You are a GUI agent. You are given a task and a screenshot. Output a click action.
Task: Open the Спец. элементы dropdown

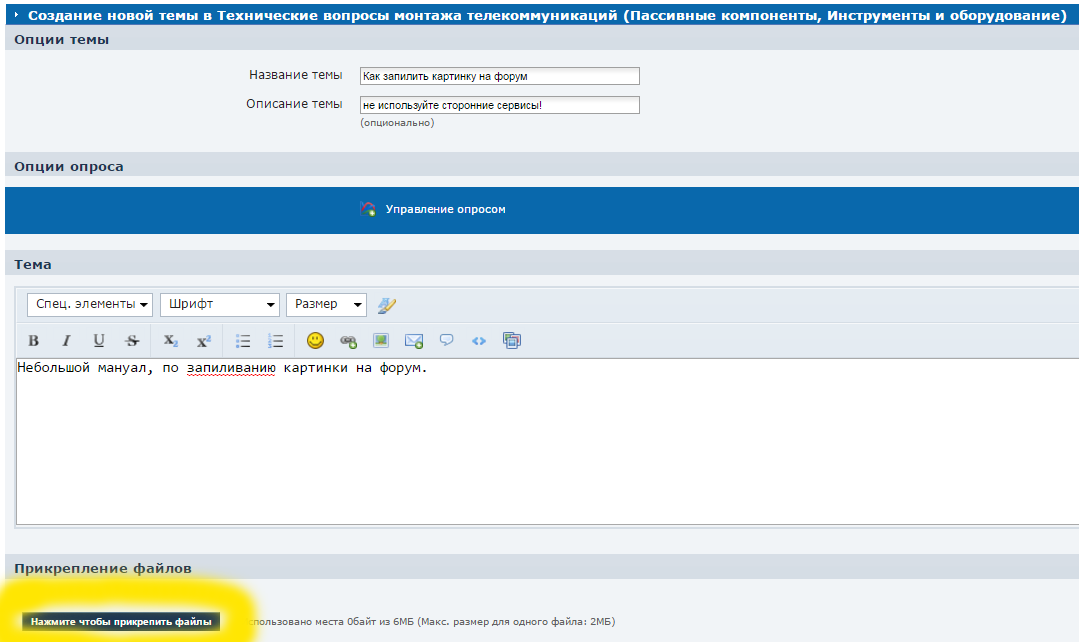point(90,305)
